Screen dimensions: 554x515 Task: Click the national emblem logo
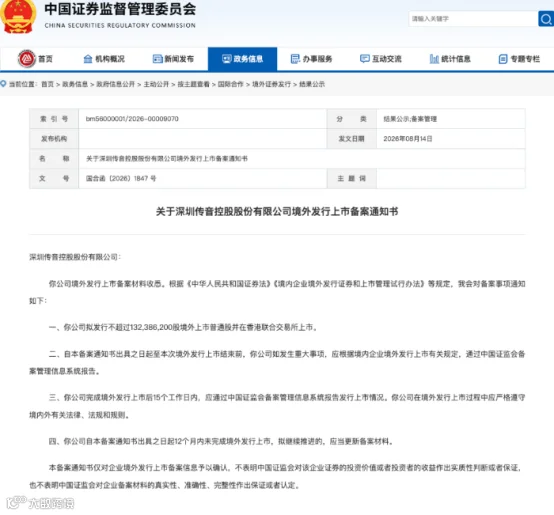point(18,16)
